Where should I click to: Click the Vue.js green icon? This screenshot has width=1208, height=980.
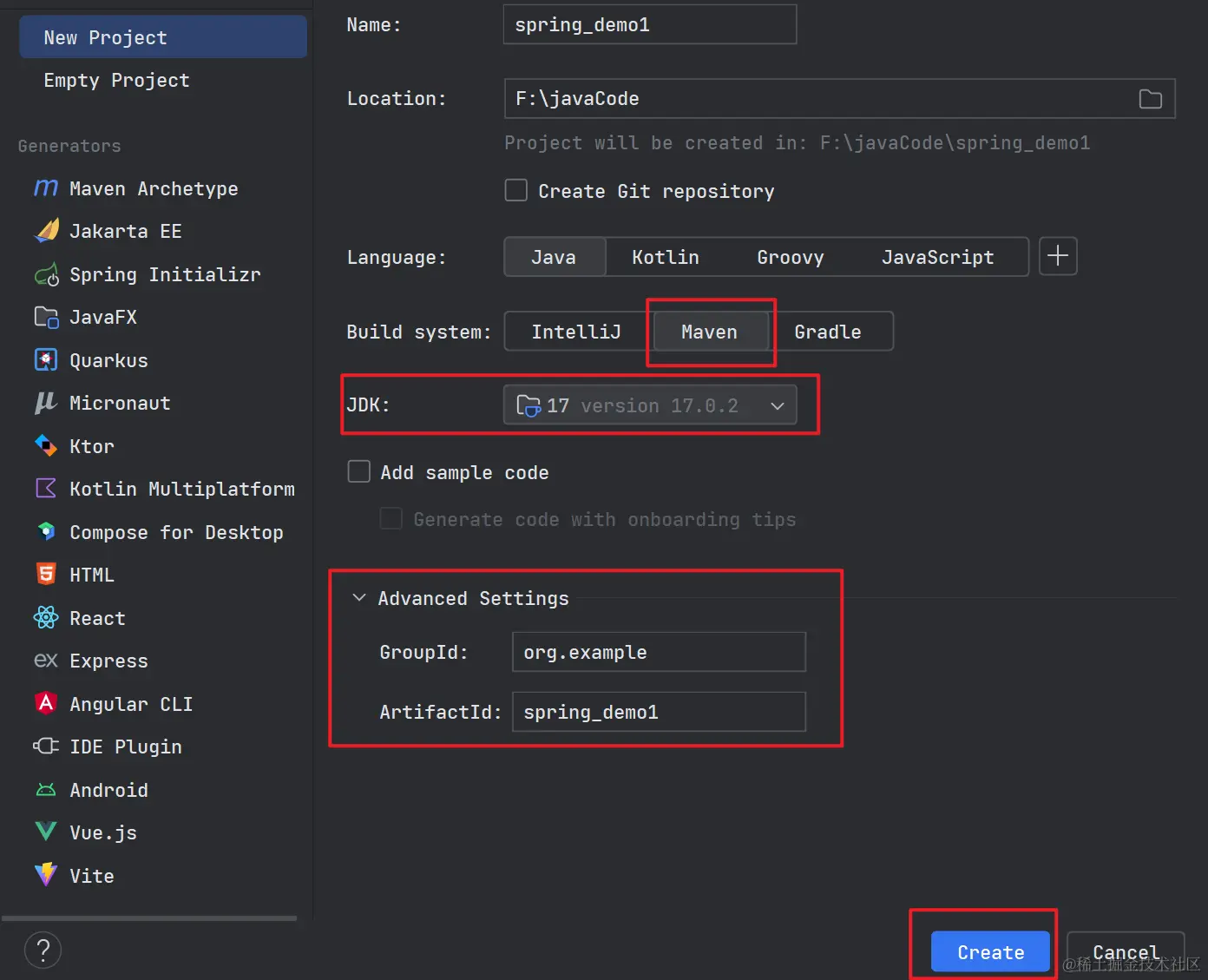pos(46,832)
